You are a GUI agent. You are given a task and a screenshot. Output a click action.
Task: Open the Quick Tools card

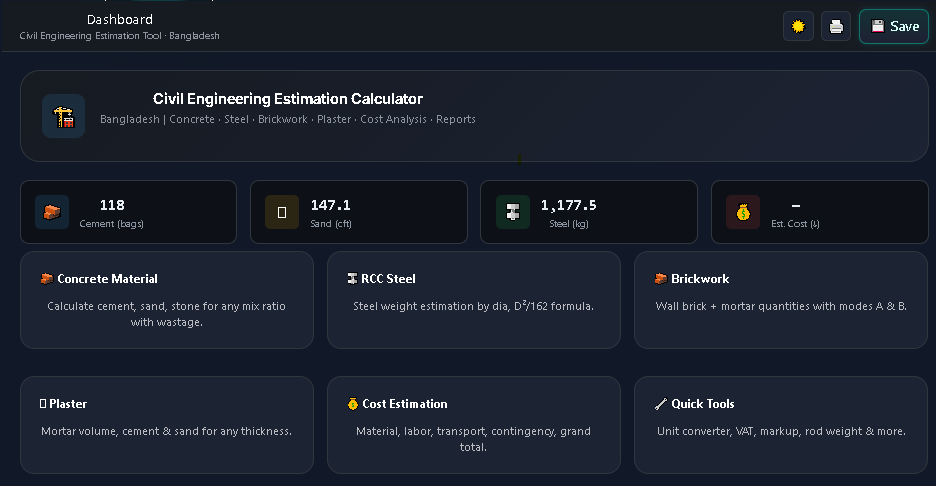(x=781, y=425)
